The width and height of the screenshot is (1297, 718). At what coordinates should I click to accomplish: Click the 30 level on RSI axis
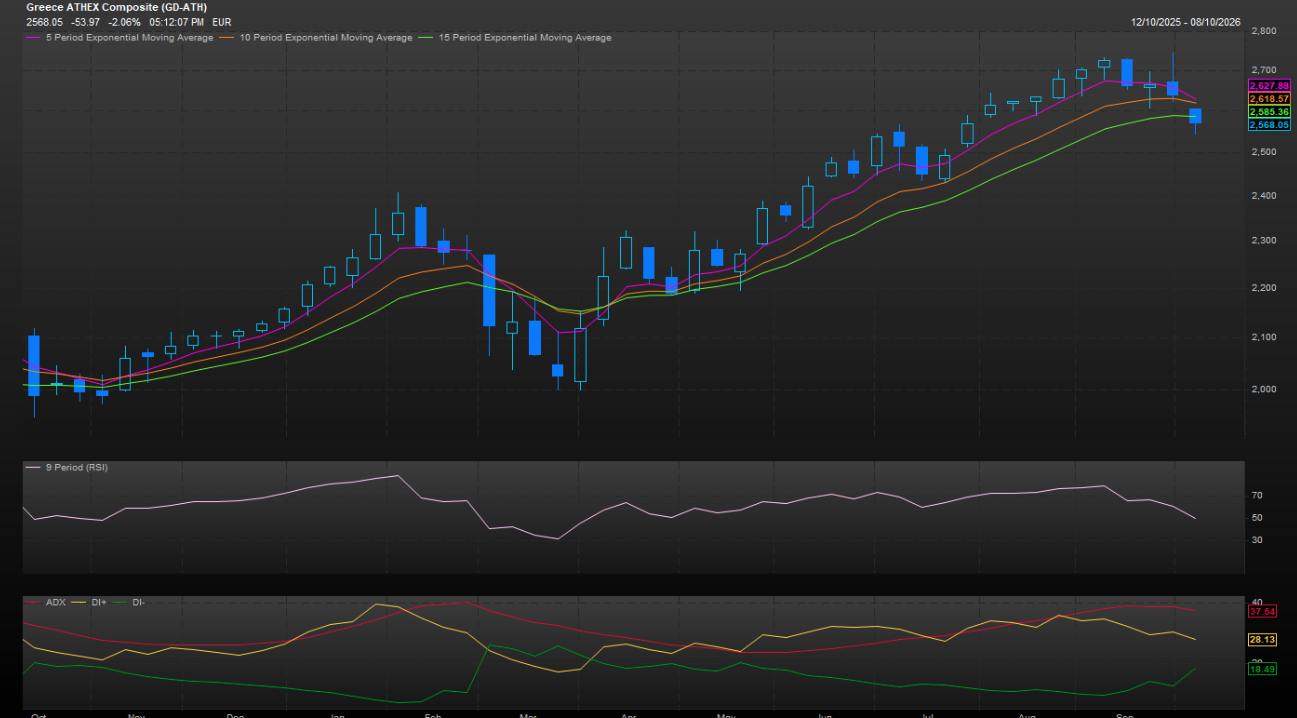click(1257, 540)
